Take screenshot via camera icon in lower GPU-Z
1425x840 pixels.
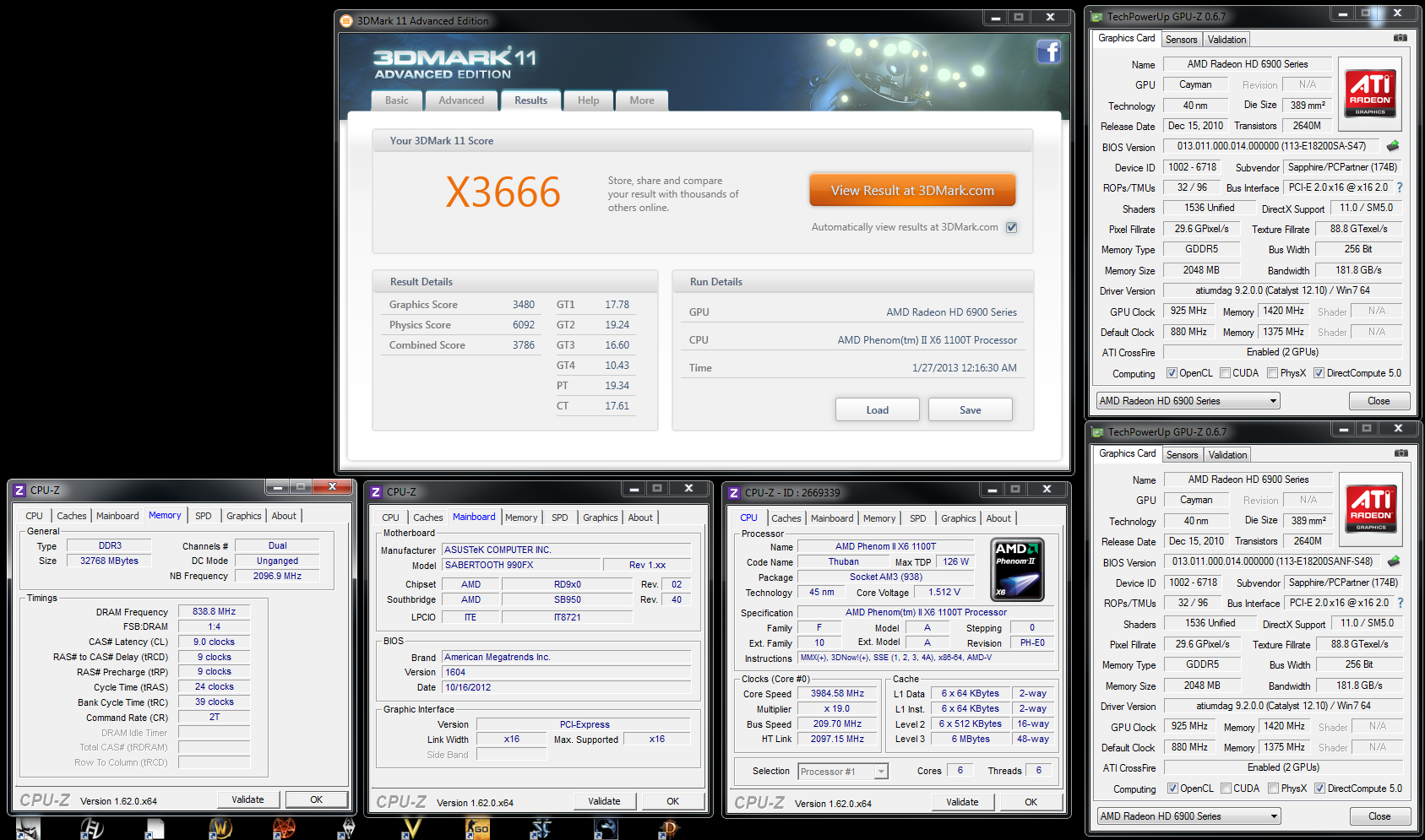[x=1401, y=453]
